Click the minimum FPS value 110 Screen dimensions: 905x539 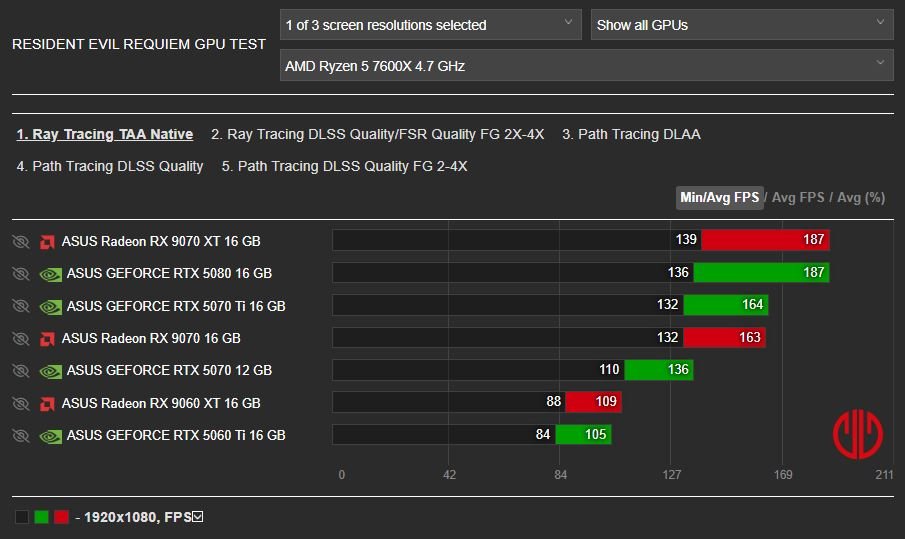click(x=609, y=369)
